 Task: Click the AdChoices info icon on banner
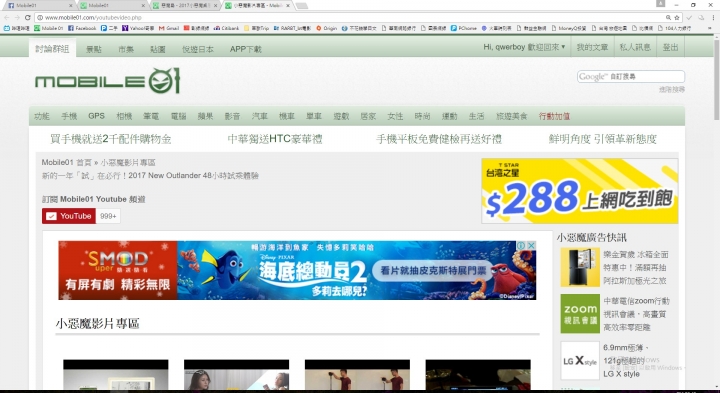point(522,246)
